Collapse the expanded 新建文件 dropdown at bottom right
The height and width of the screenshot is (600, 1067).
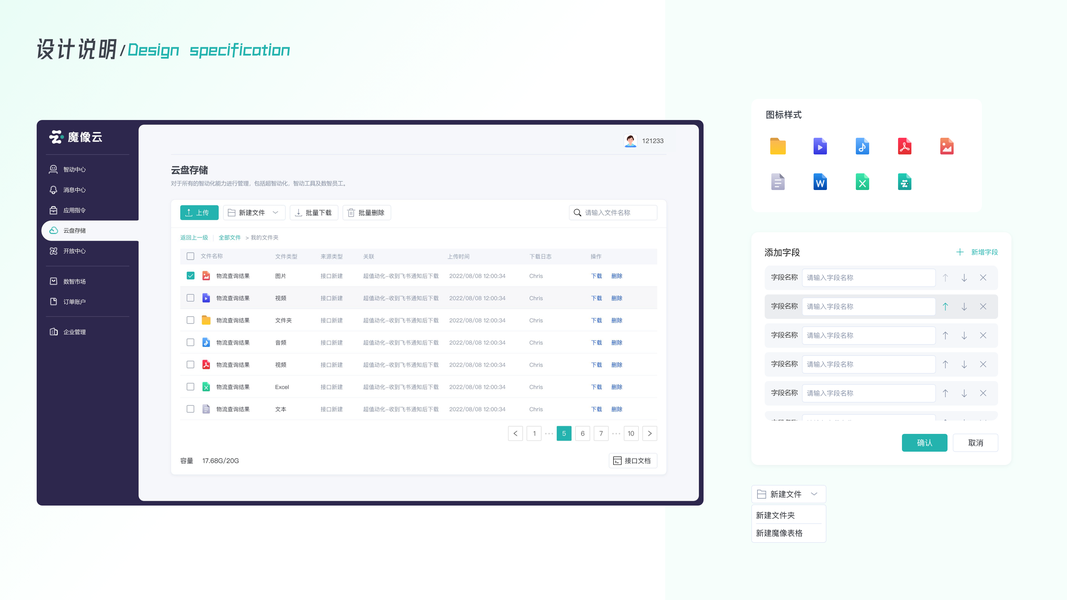pos(788,494)
